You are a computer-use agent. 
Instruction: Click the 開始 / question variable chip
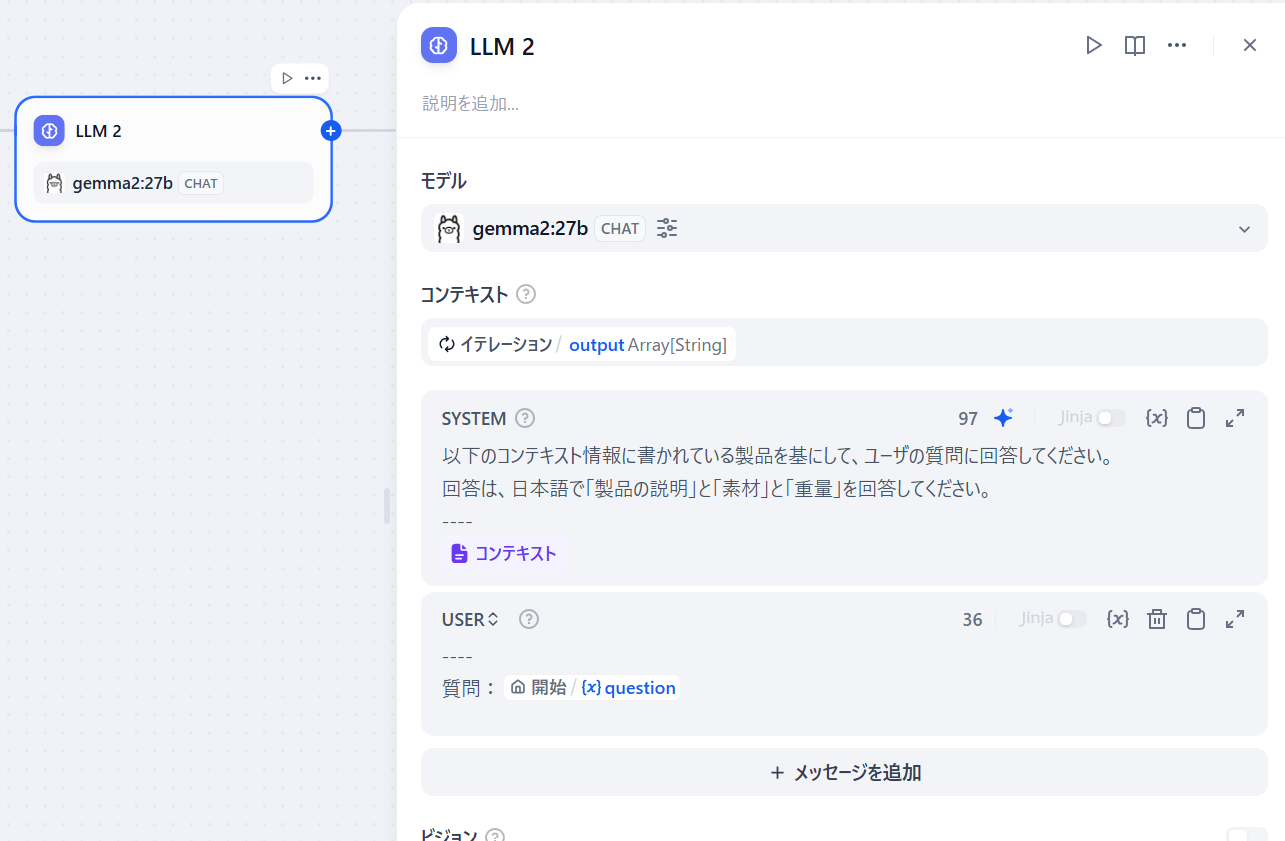tap(592, 687)
